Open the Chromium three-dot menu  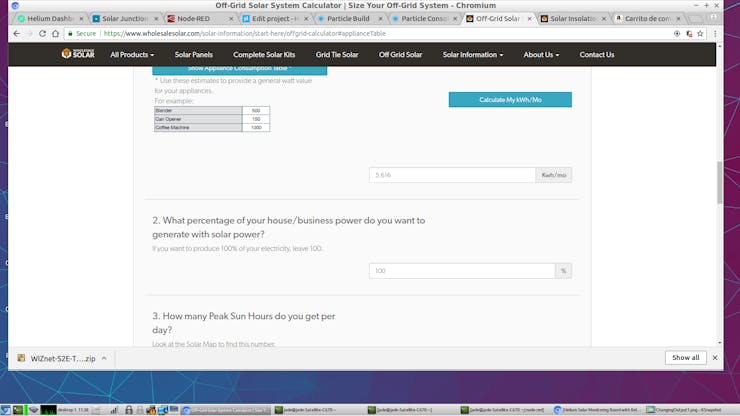[715, 34]
